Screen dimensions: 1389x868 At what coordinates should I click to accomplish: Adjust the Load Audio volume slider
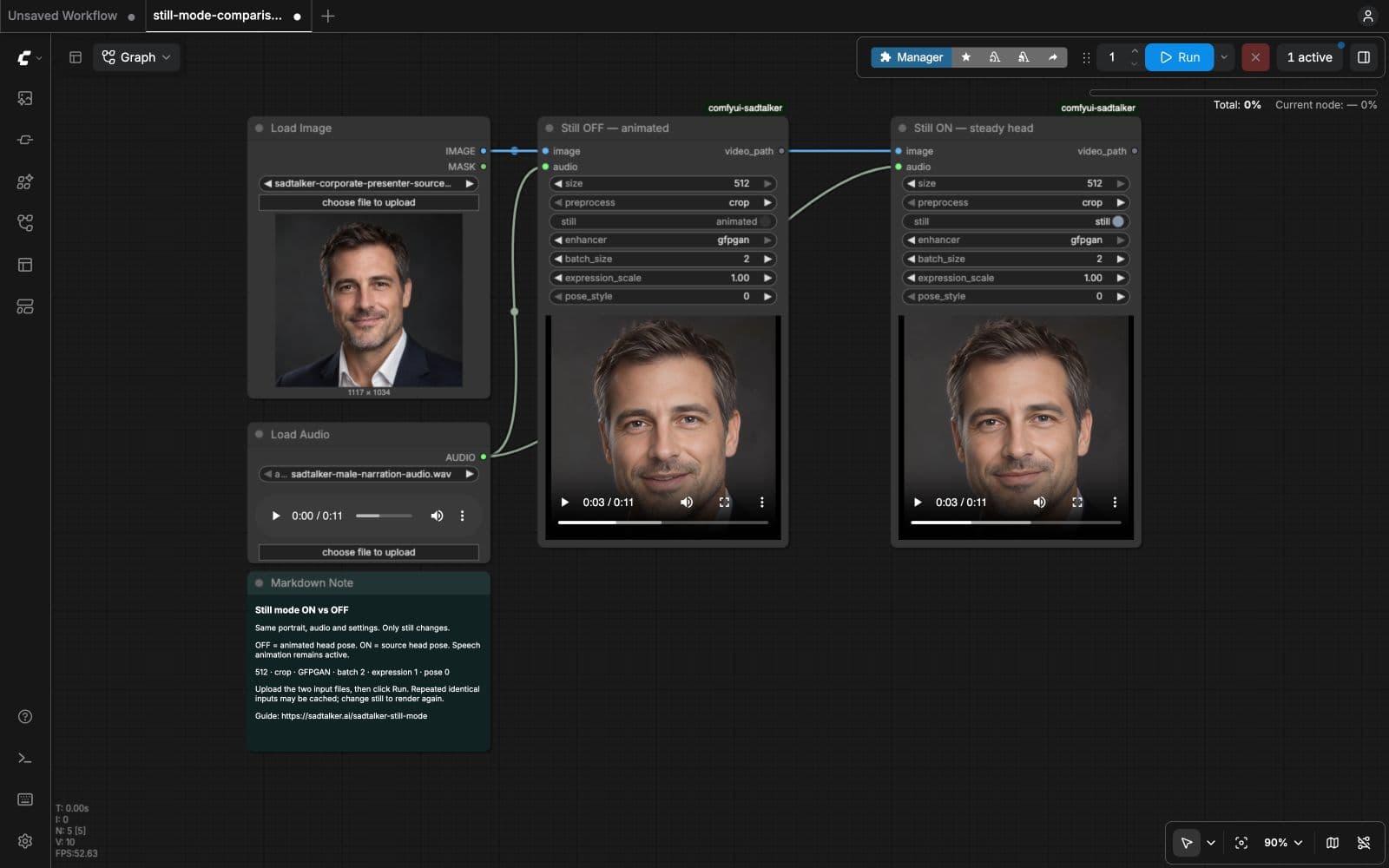(x=384, y=516)
